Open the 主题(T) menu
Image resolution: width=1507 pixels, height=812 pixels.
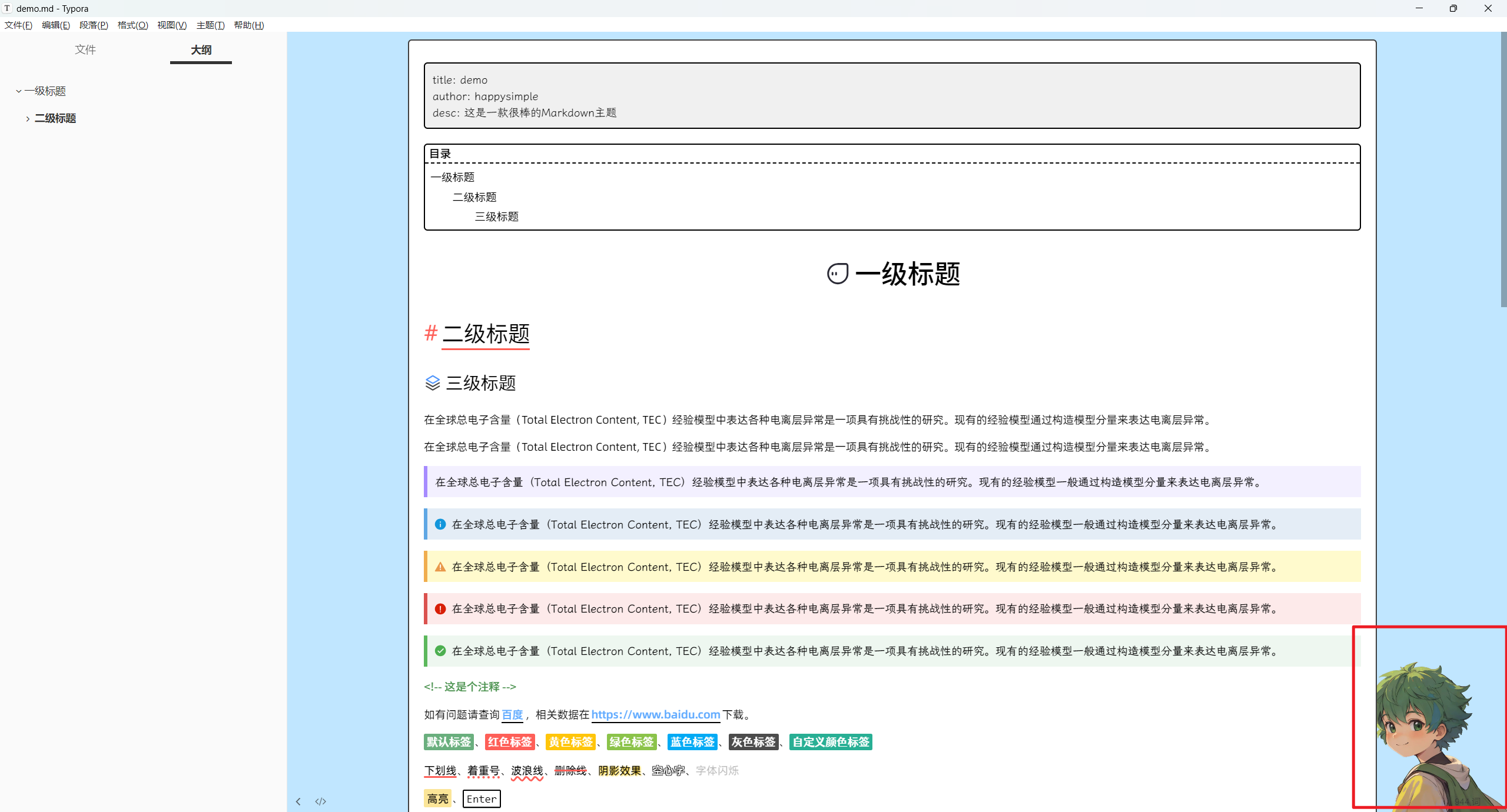point(211,25)
